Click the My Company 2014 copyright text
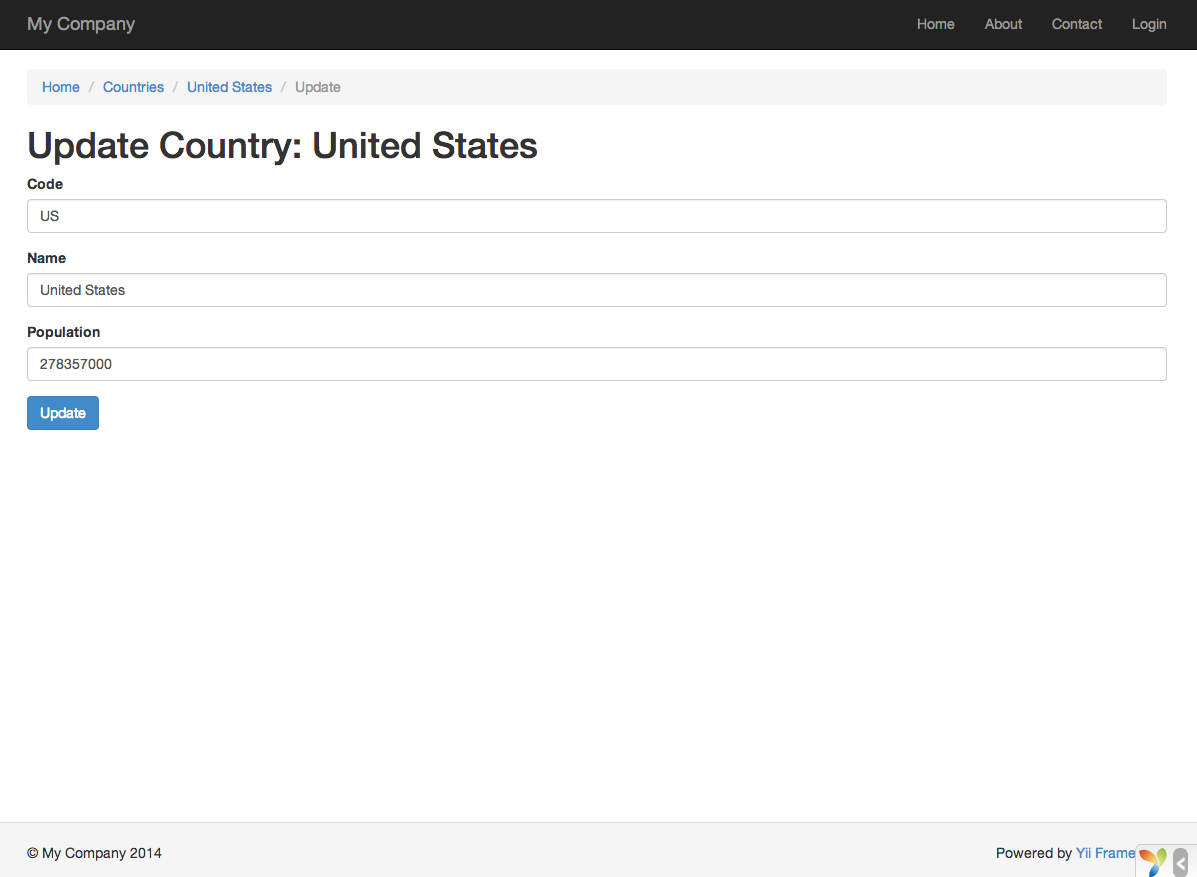Screen dimensions: 1197x877 pyautogui.click(x=94, y=853)
